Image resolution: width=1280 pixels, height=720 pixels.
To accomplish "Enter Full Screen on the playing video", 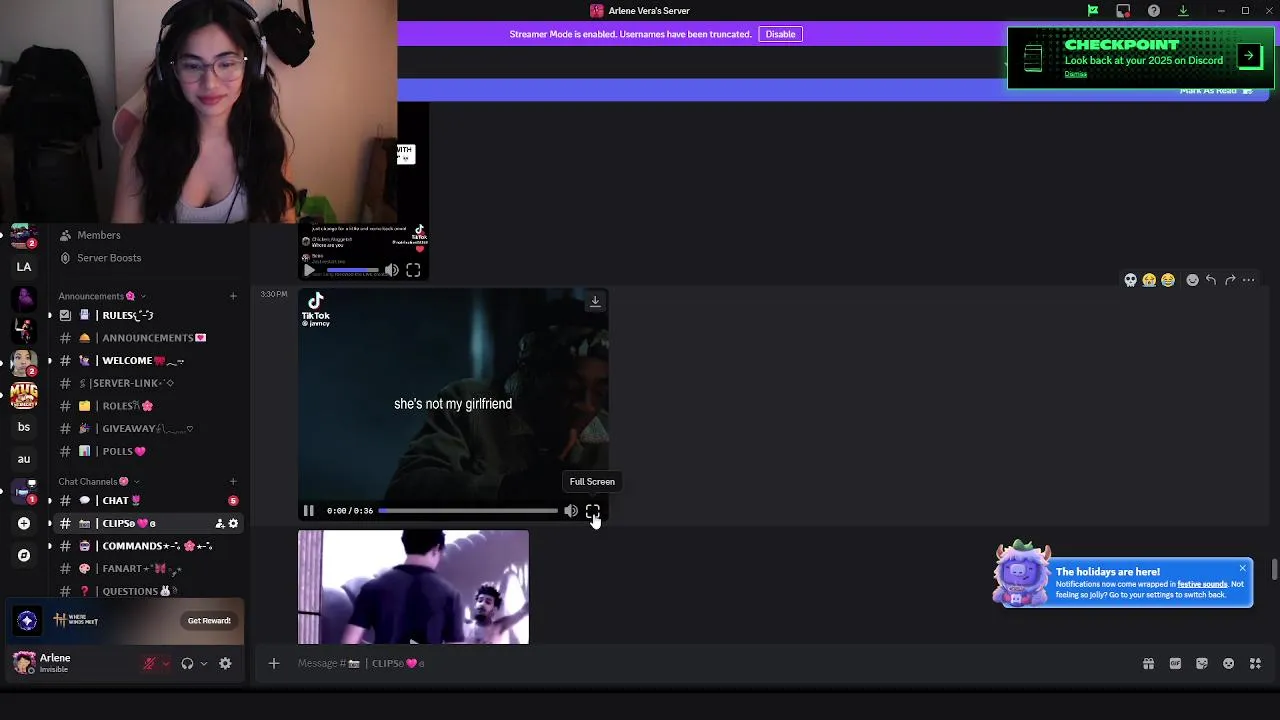I will pos(592,511).
